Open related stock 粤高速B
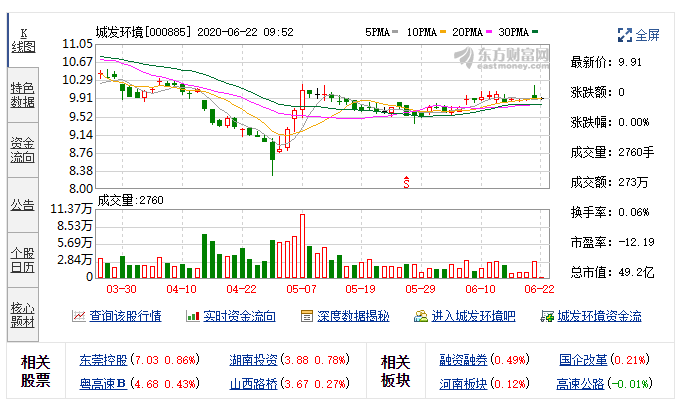The image size is (686, 408). tap(103, 384)
